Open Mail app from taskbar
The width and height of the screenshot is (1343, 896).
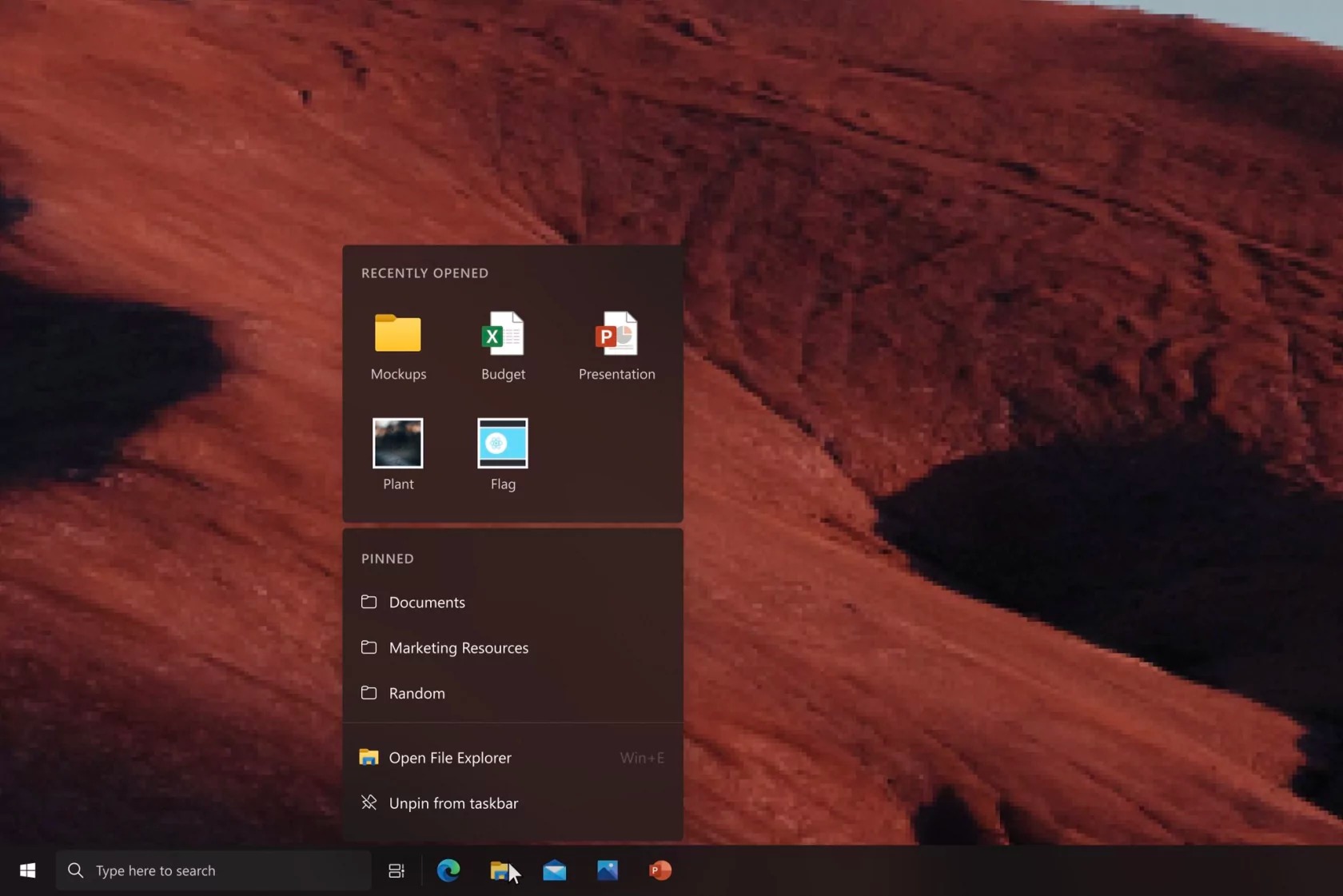(554, 870)
